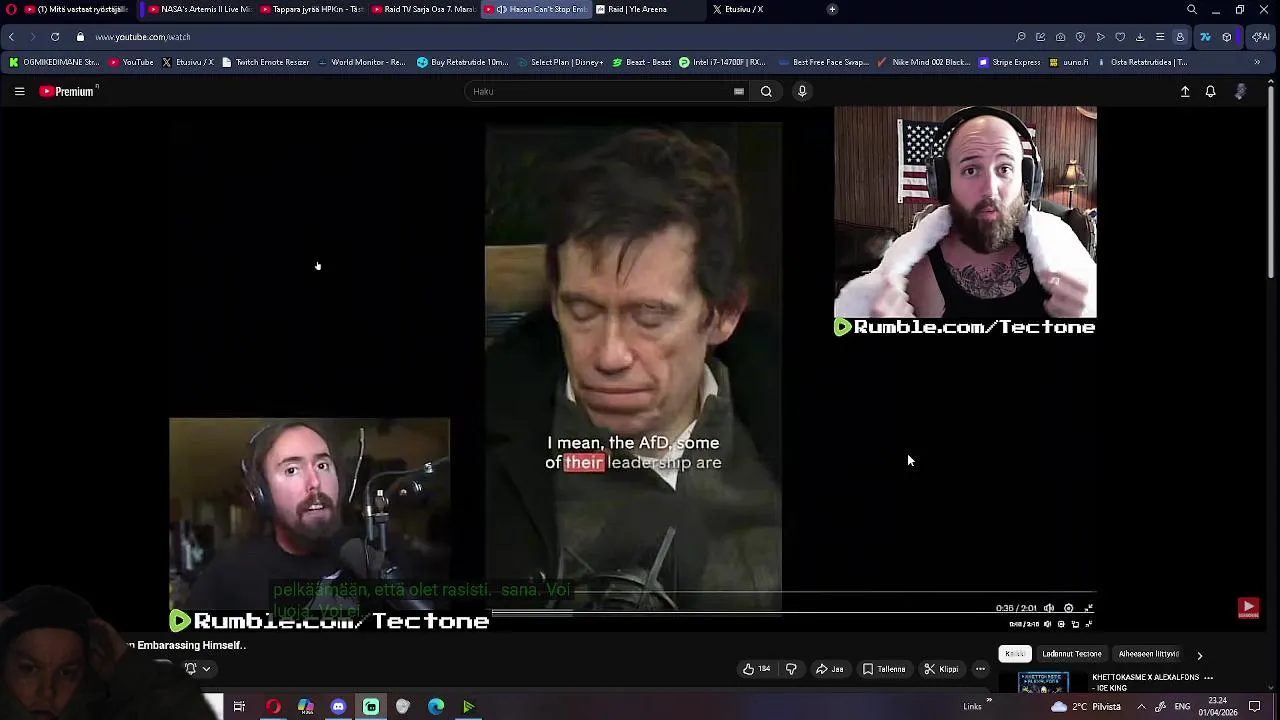Switch to Etusivu / X tab
The image size is (1280, 720).
click(x=740, y=9)
